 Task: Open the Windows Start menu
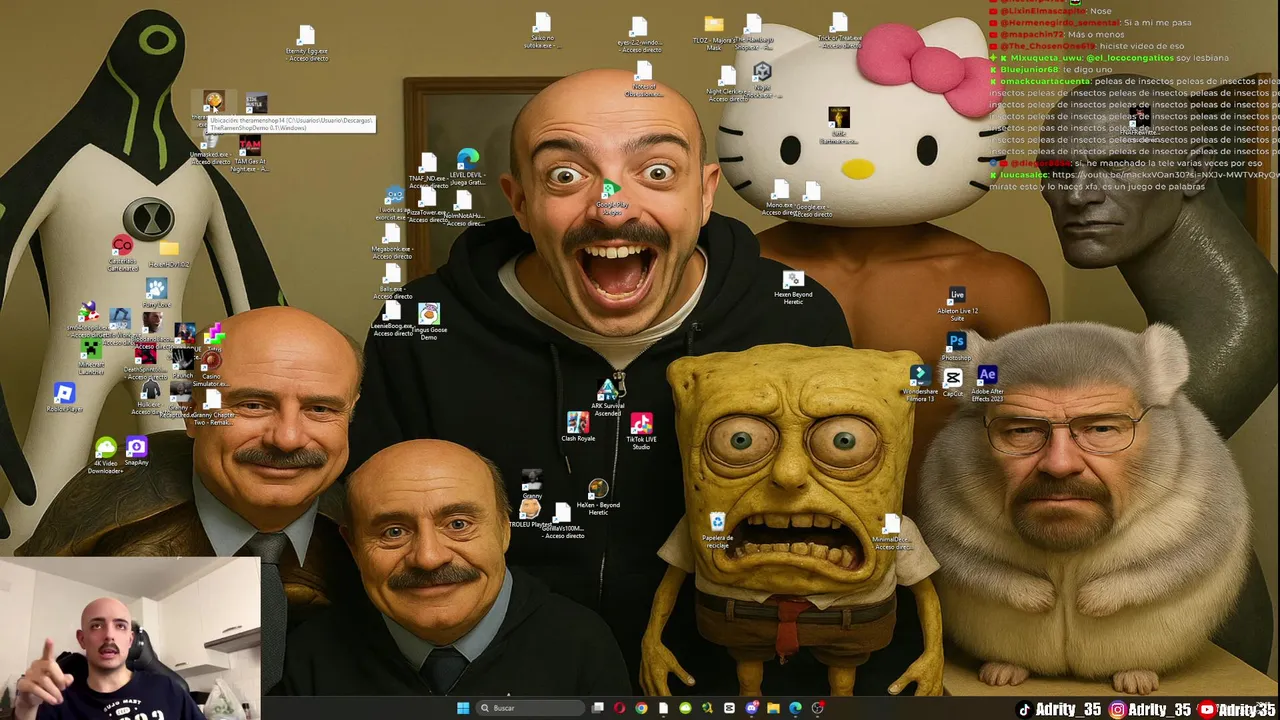(x=463, y=708)
